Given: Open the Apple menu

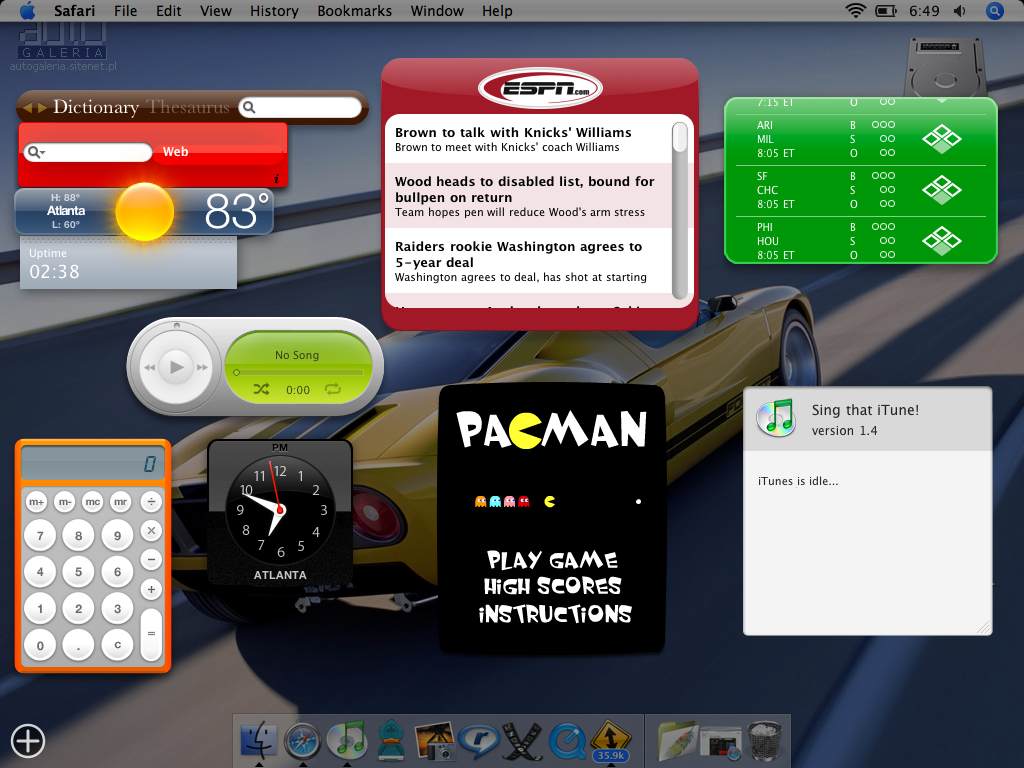Looking at the screenshot, I should coord(28,10).
